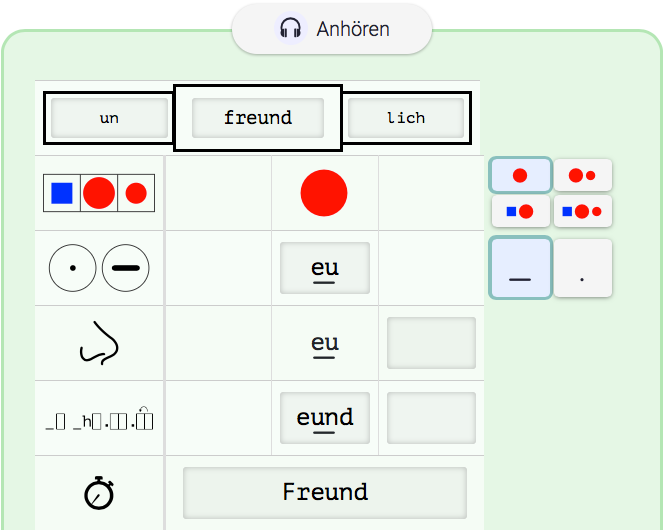The width and height of the screenshot is (664, 530).
Task: Click the letter pattern boxes icon
Action: click(x=99, y=419)
